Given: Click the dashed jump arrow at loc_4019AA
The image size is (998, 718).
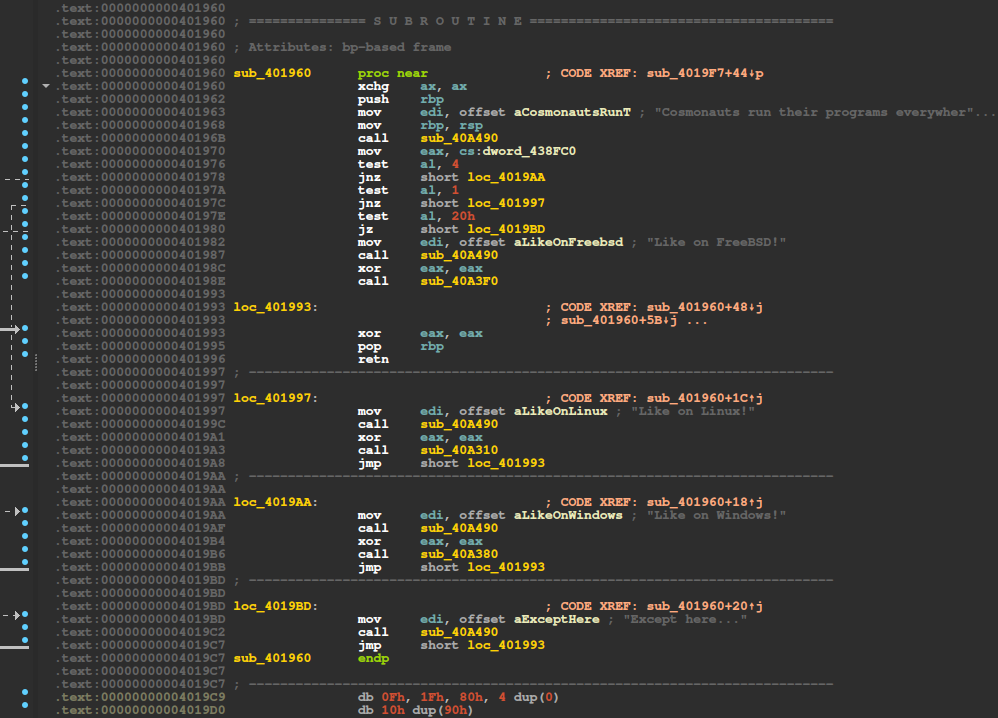Looking at the screenshot, I should (14, 511).
